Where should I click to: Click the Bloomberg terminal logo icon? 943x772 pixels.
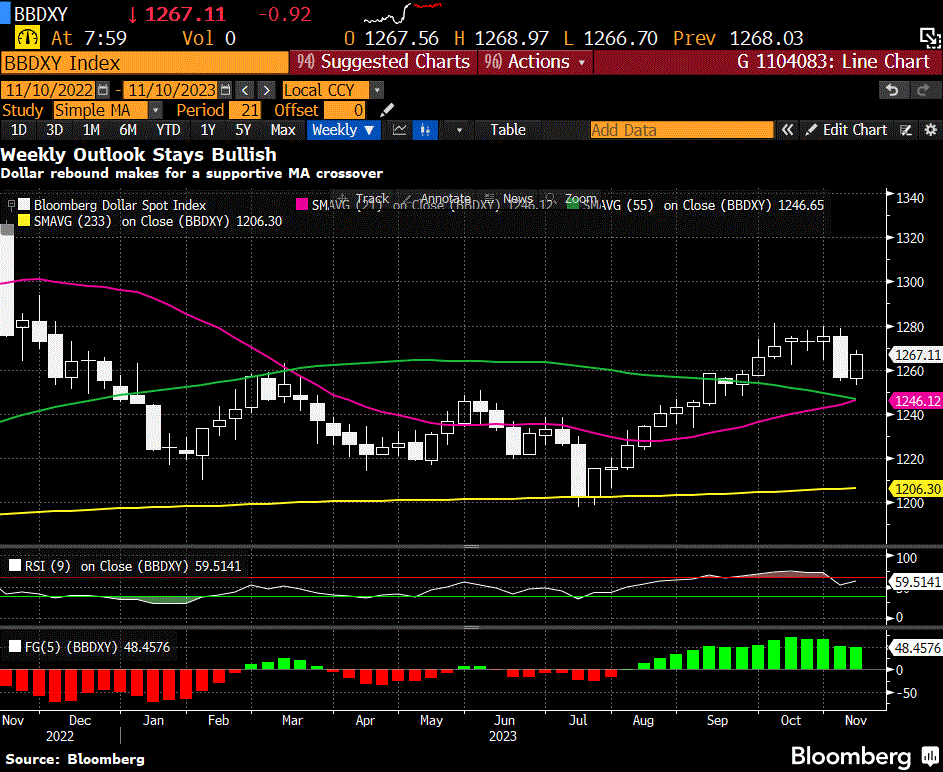click(930, 755)
